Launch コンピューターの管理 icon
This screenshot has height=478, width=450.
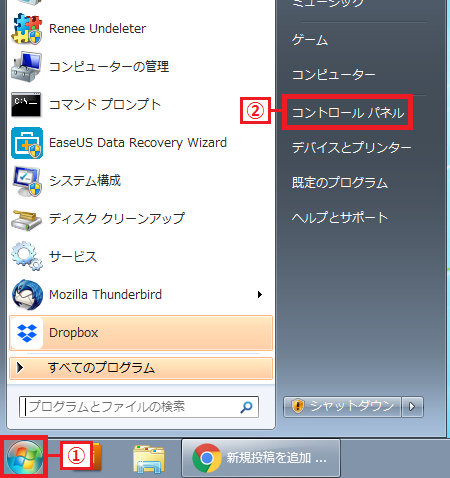(x=27, y=67)
